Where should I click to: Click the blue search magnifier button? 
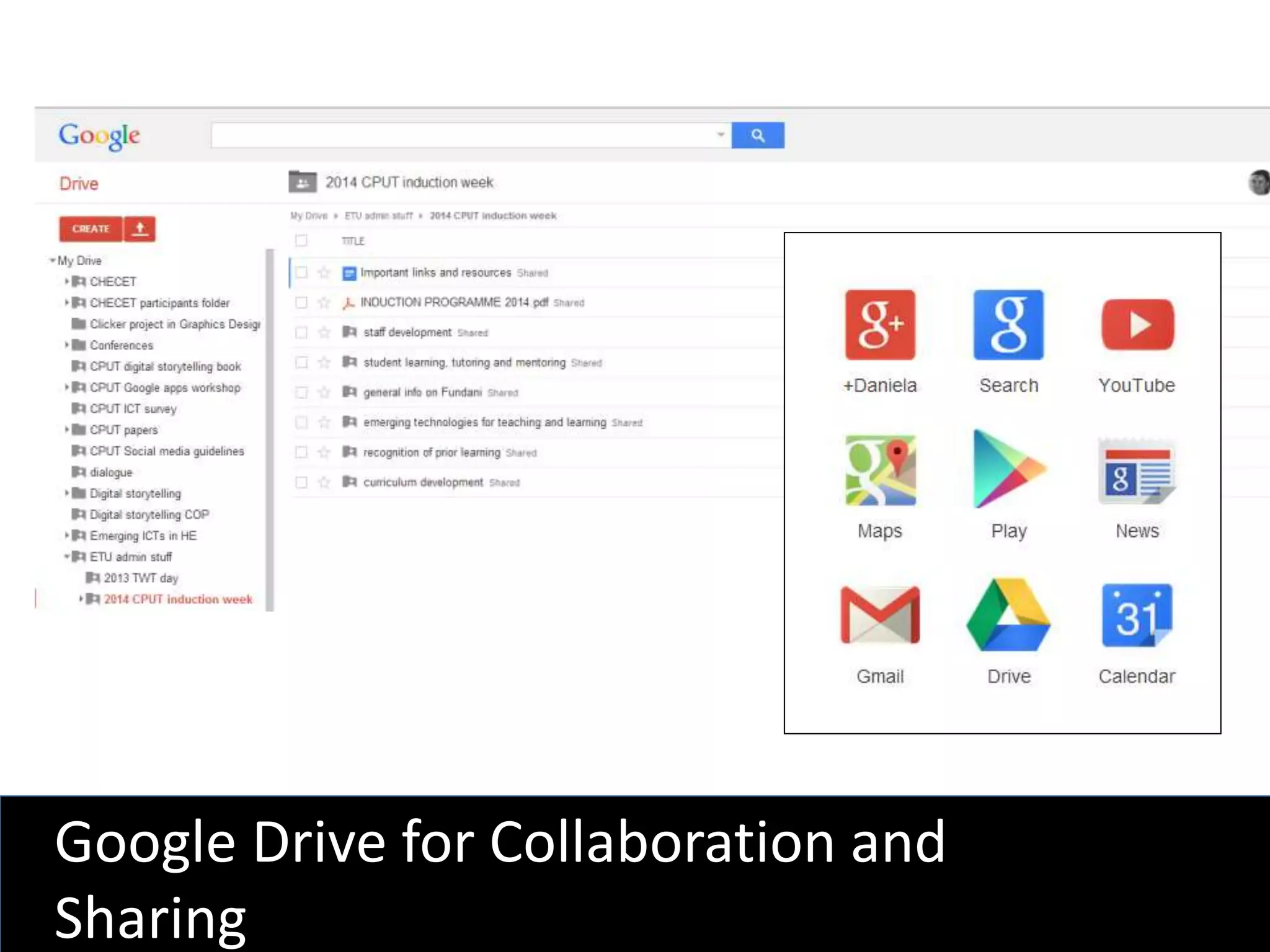758,135
